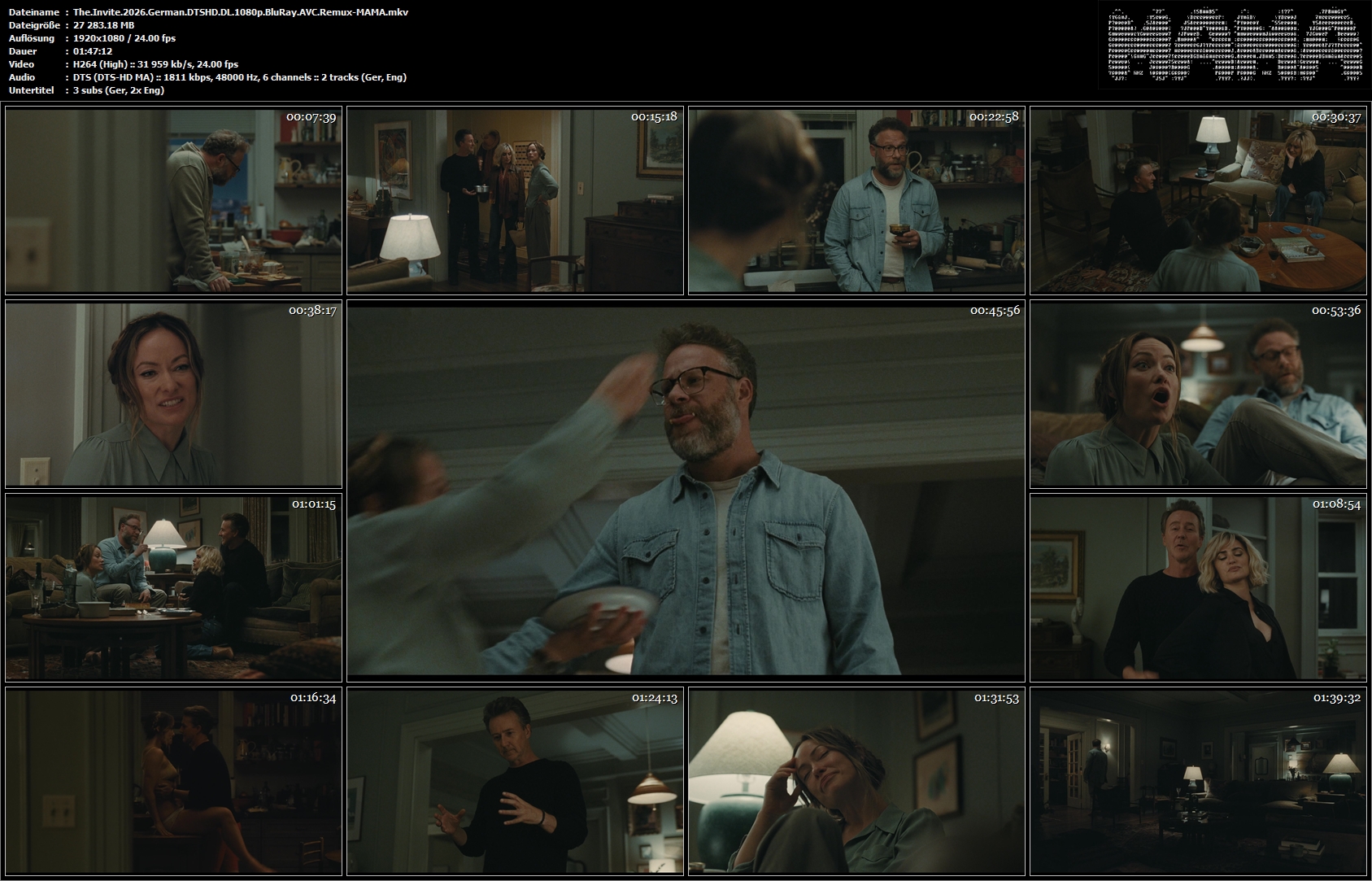The image size is (1372, 881).
Task: Click the resolution value 1920x1080 / 24.00 fps
Action: click(124, 38)
